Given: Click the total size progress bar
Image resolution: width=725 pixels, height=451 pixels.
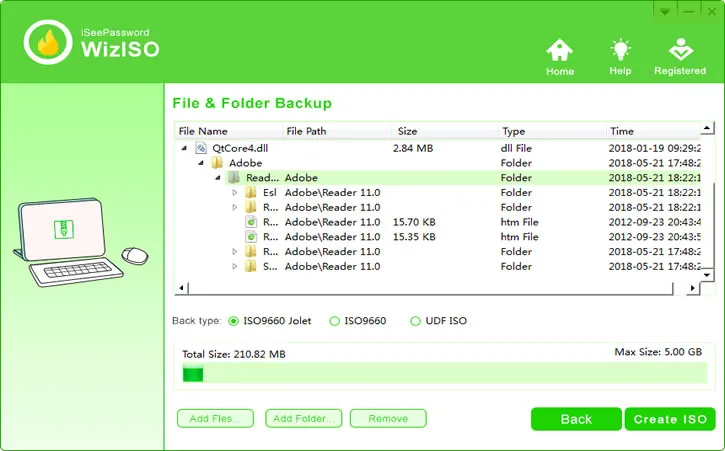Looking at the screenshot, I should pyautogui.click(x=443, y=374).
